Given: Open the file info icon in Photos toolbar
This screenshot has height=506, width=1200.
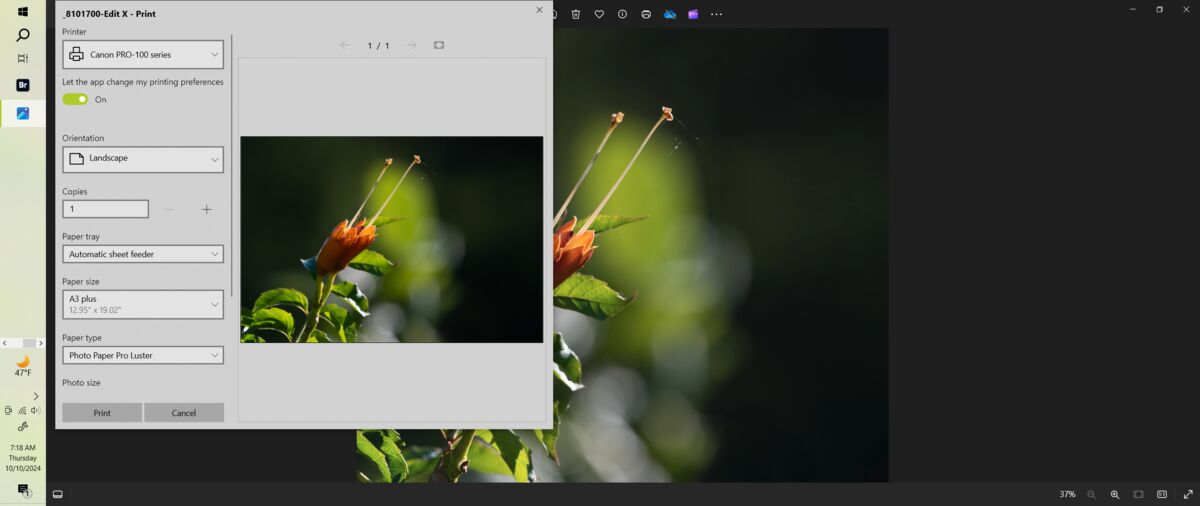Looking at the screenshot, I should click(622, 14).
